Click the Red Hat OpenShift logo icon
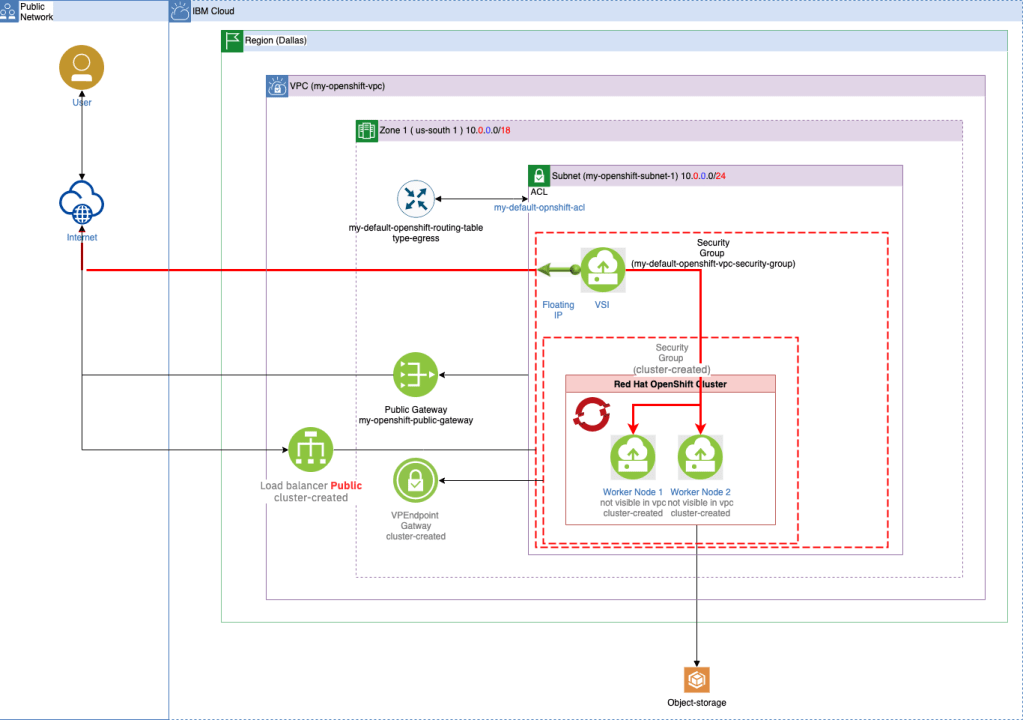Image resolution: width=1023 pixels, height=720 pixels. 591,414
